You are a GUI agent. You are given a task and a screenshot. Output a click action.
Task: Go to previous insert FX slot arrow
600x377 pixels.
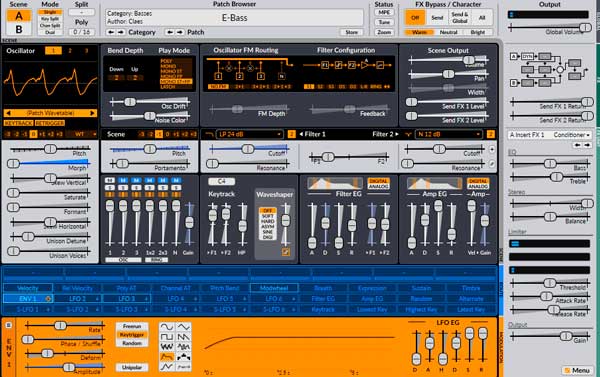click(x=577, y=145)
